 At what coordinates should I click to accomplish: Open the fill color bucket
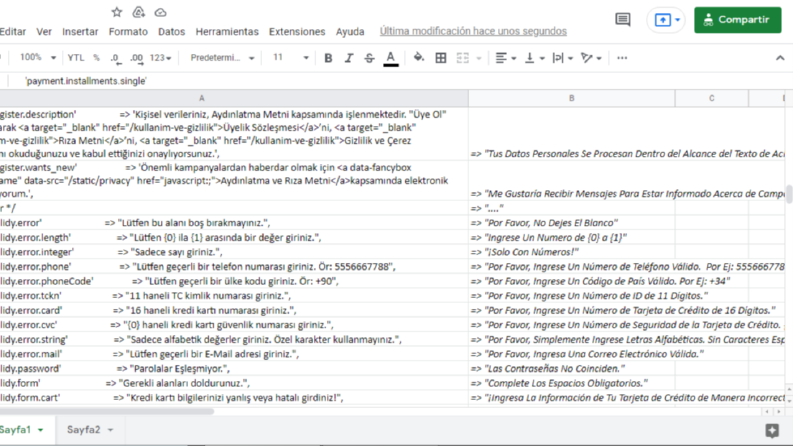(x=419, y=58)
